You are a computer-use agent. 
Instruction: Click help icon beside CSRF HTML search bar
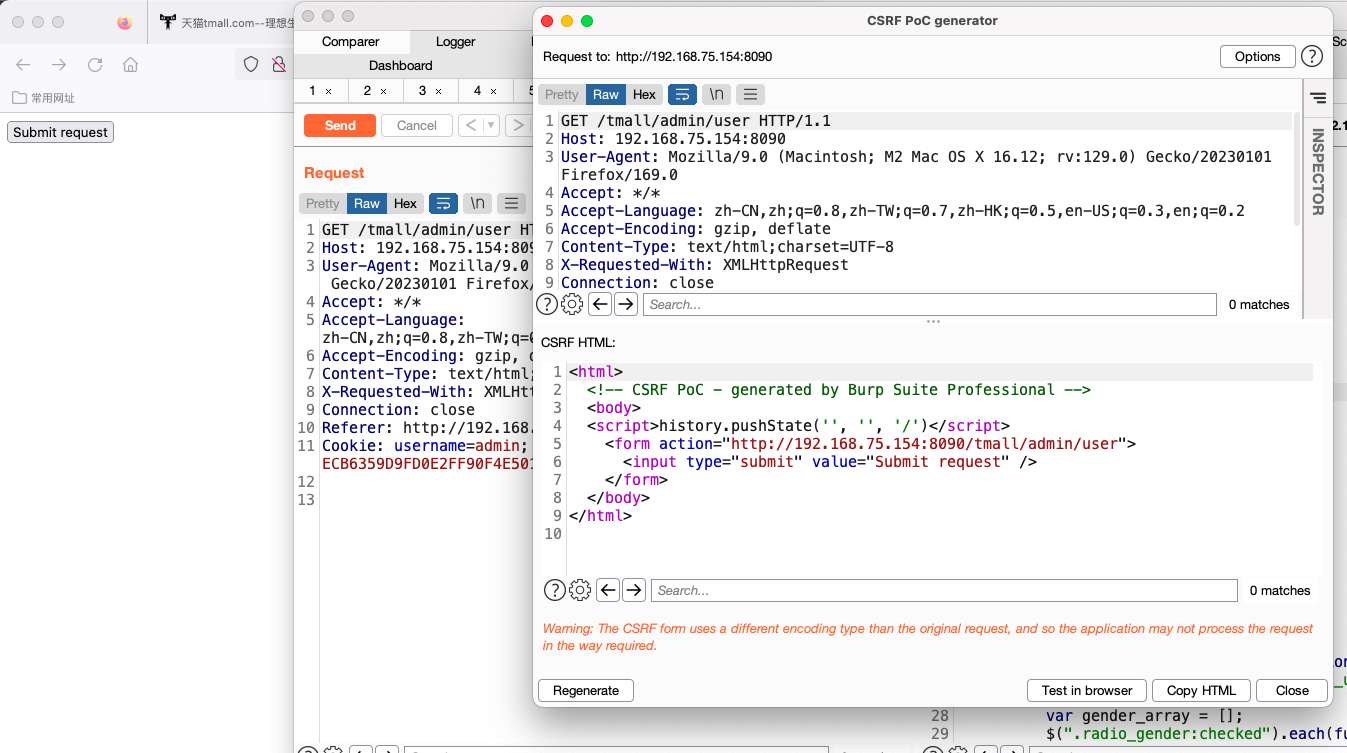554,590
